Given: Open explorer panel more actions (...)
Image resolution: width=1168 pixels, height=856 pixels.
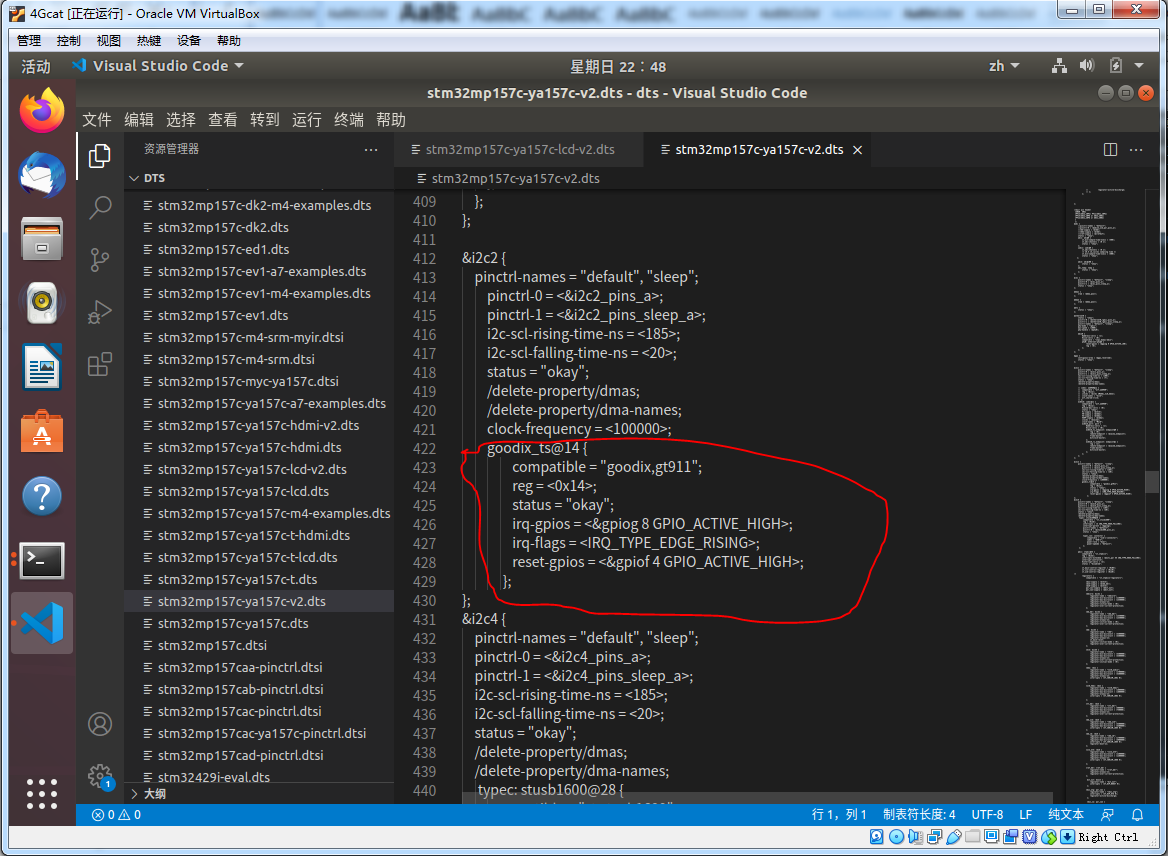Looking at the screenshot, I should pyautogui.click(x=371, y=150).
